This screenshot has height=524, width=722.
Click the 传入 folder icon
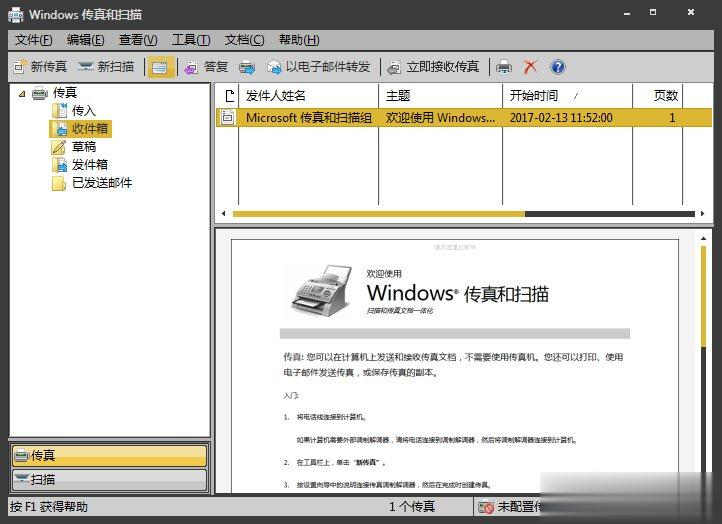59,111
